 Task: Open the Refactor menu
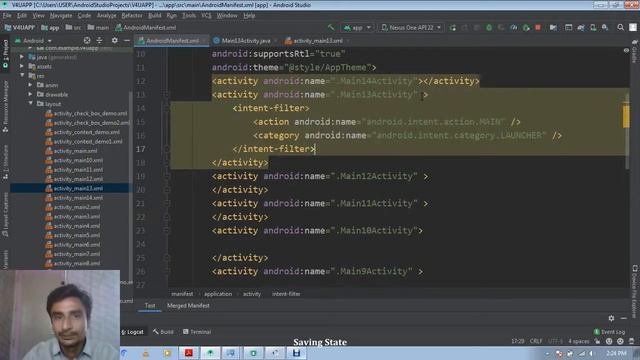pyautogui.click(x=132, y=16)
